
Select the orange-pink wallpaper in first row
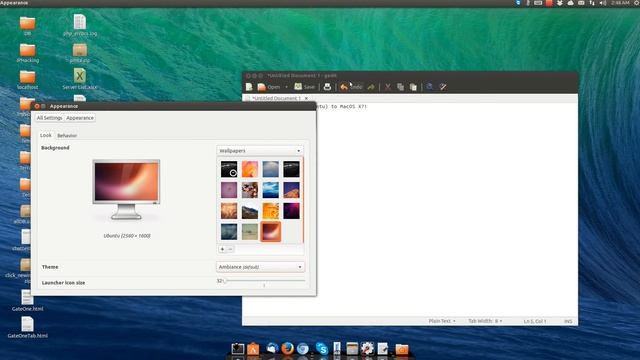coord(250,169)
